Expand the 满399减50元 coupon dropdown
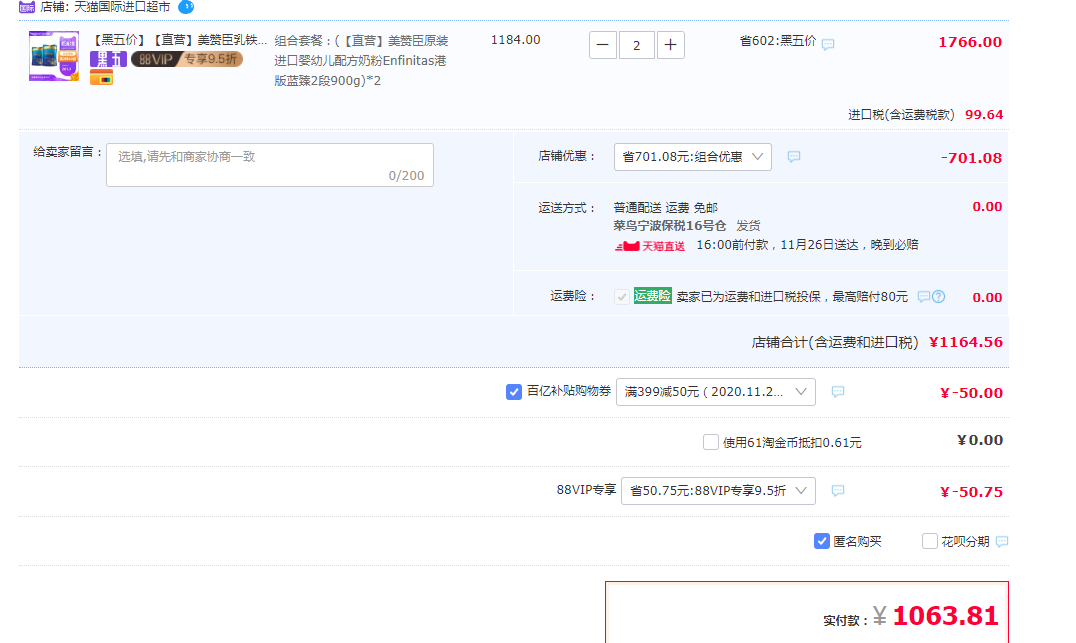 click(716, 392)
